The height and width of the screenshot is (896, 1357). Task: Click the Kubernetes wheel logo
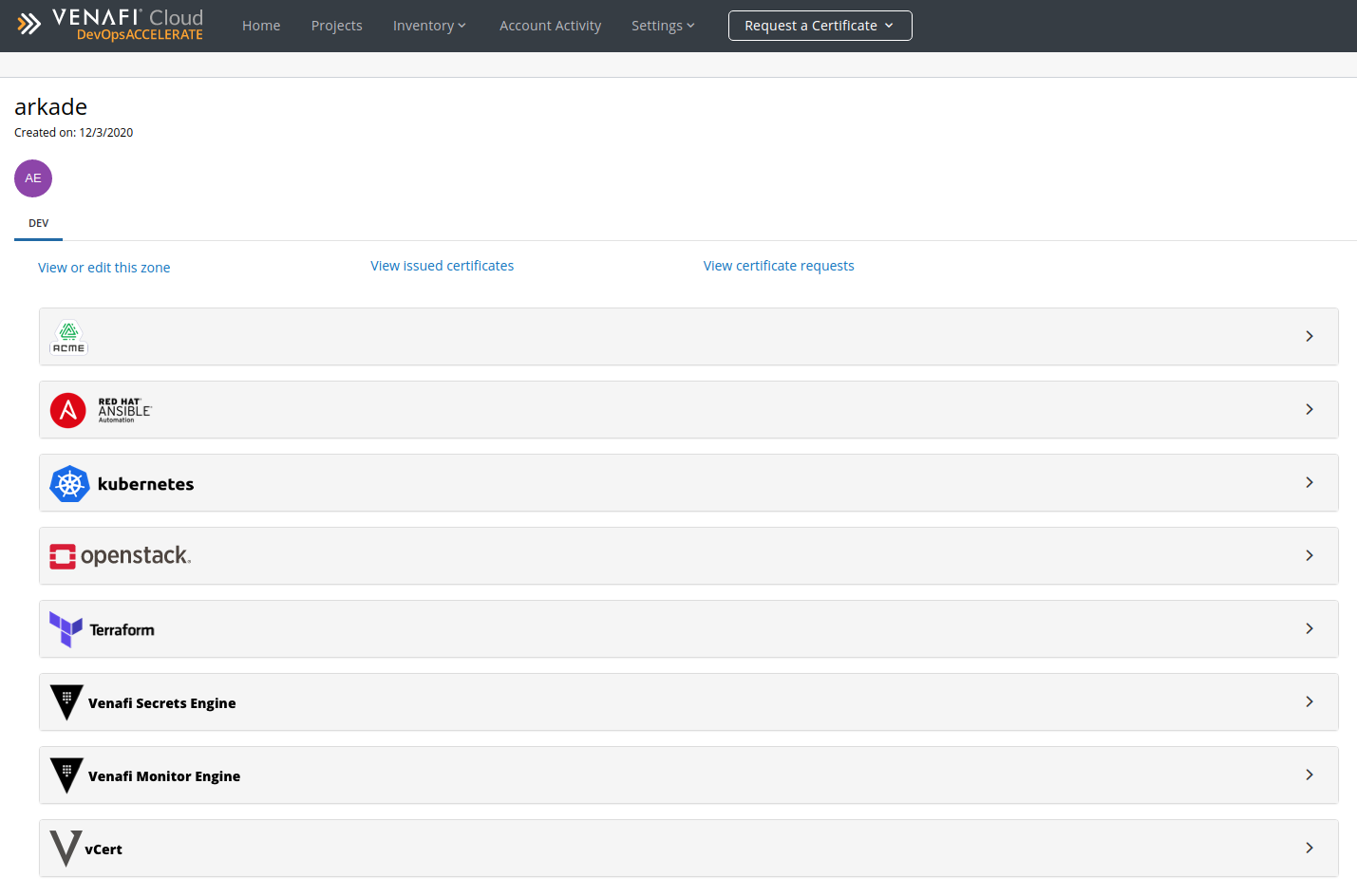(69, 484)
